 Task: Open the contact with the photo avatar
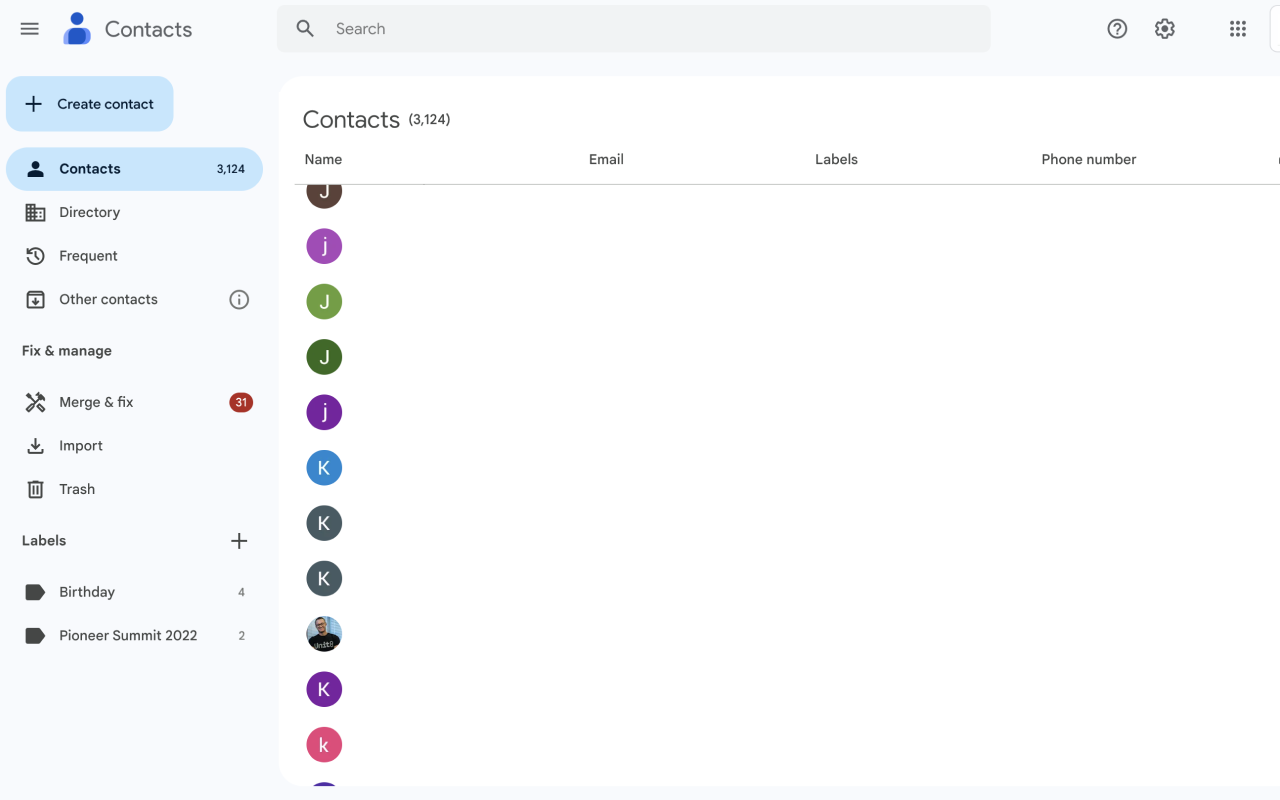point(324,634)
